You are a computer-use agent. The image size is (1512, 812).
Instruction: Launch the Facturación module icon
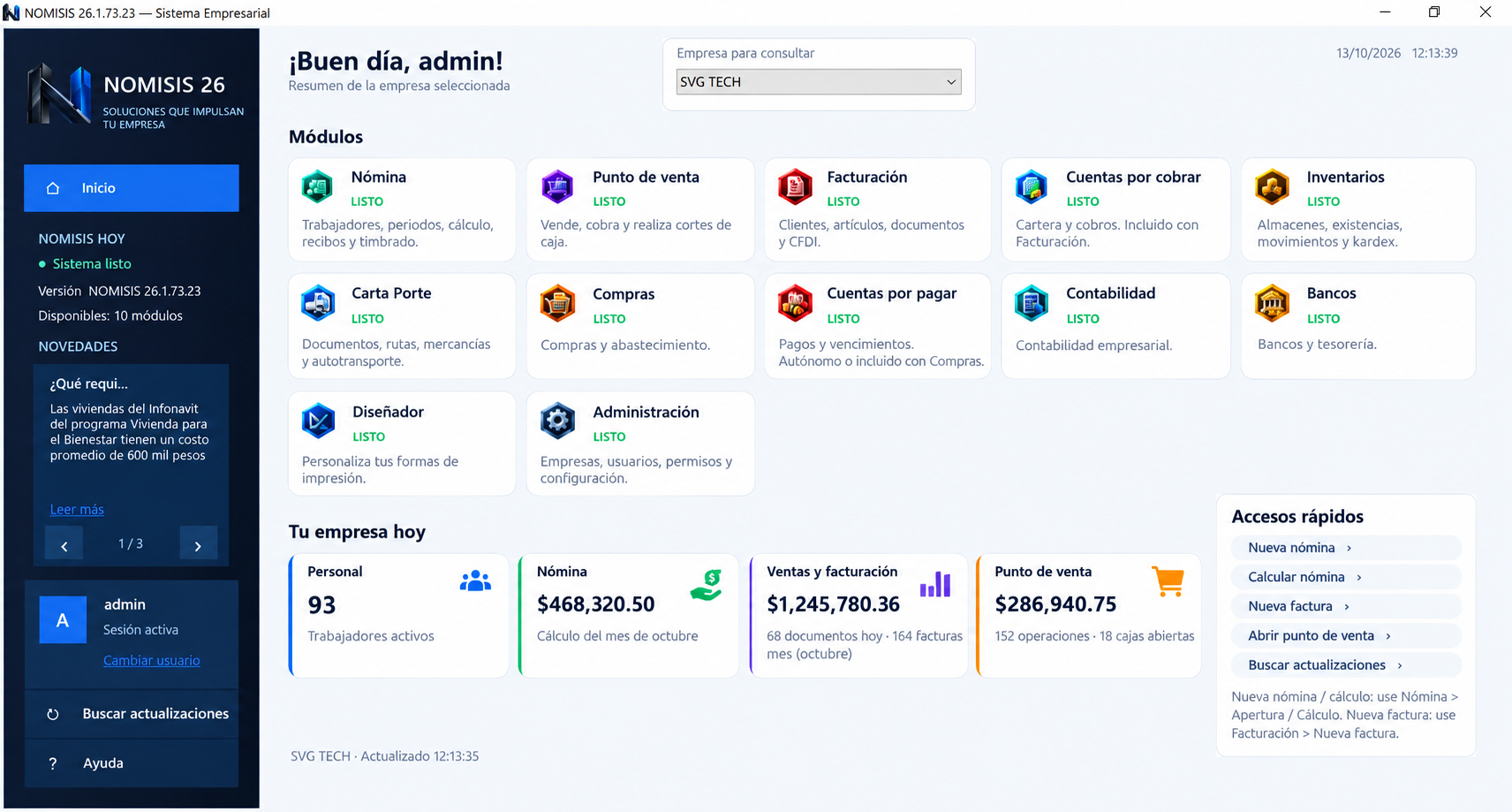795,186
